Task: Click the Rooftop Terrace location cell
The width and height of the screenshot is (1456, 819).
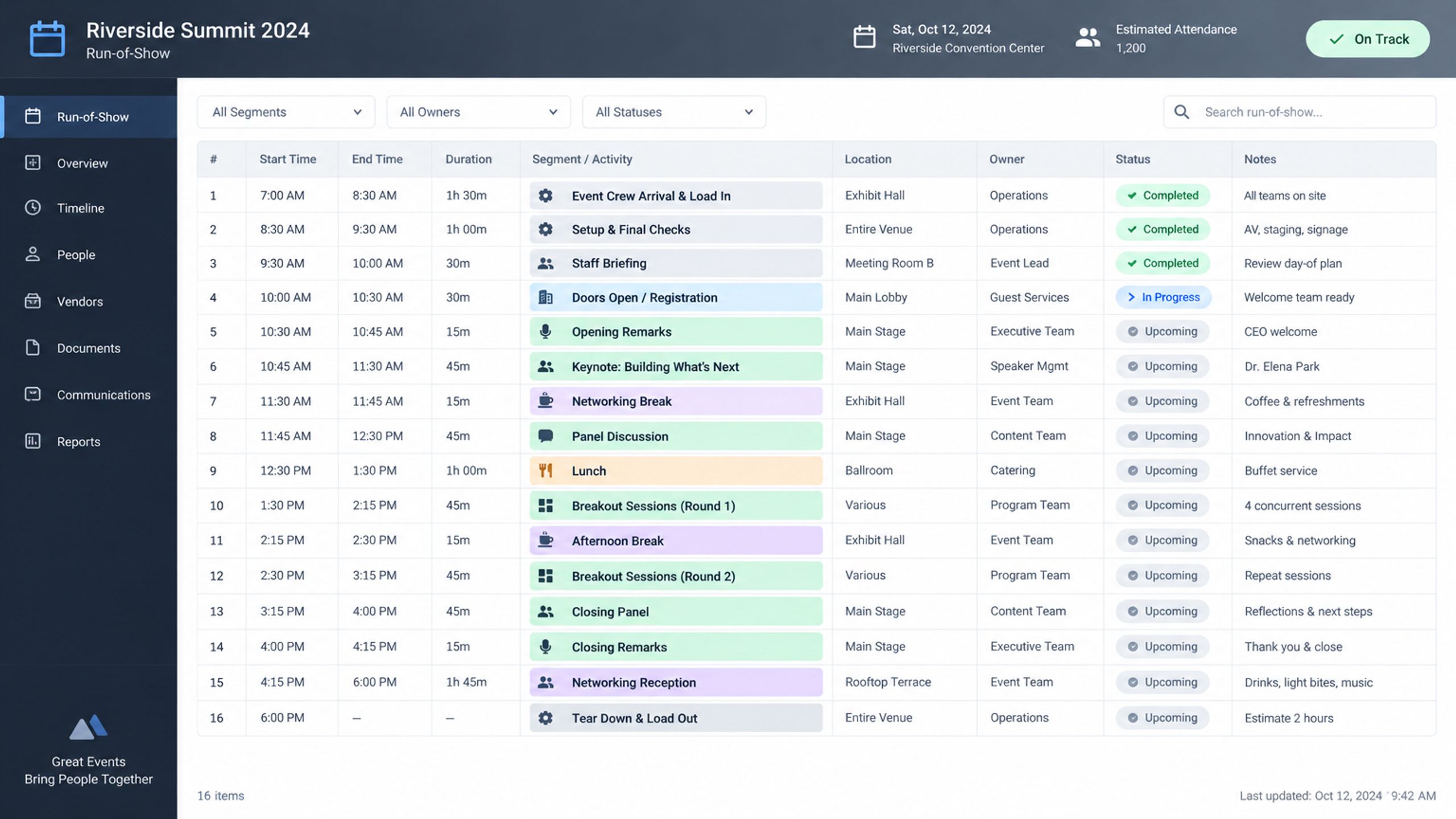Action: [x=888, y=682]
